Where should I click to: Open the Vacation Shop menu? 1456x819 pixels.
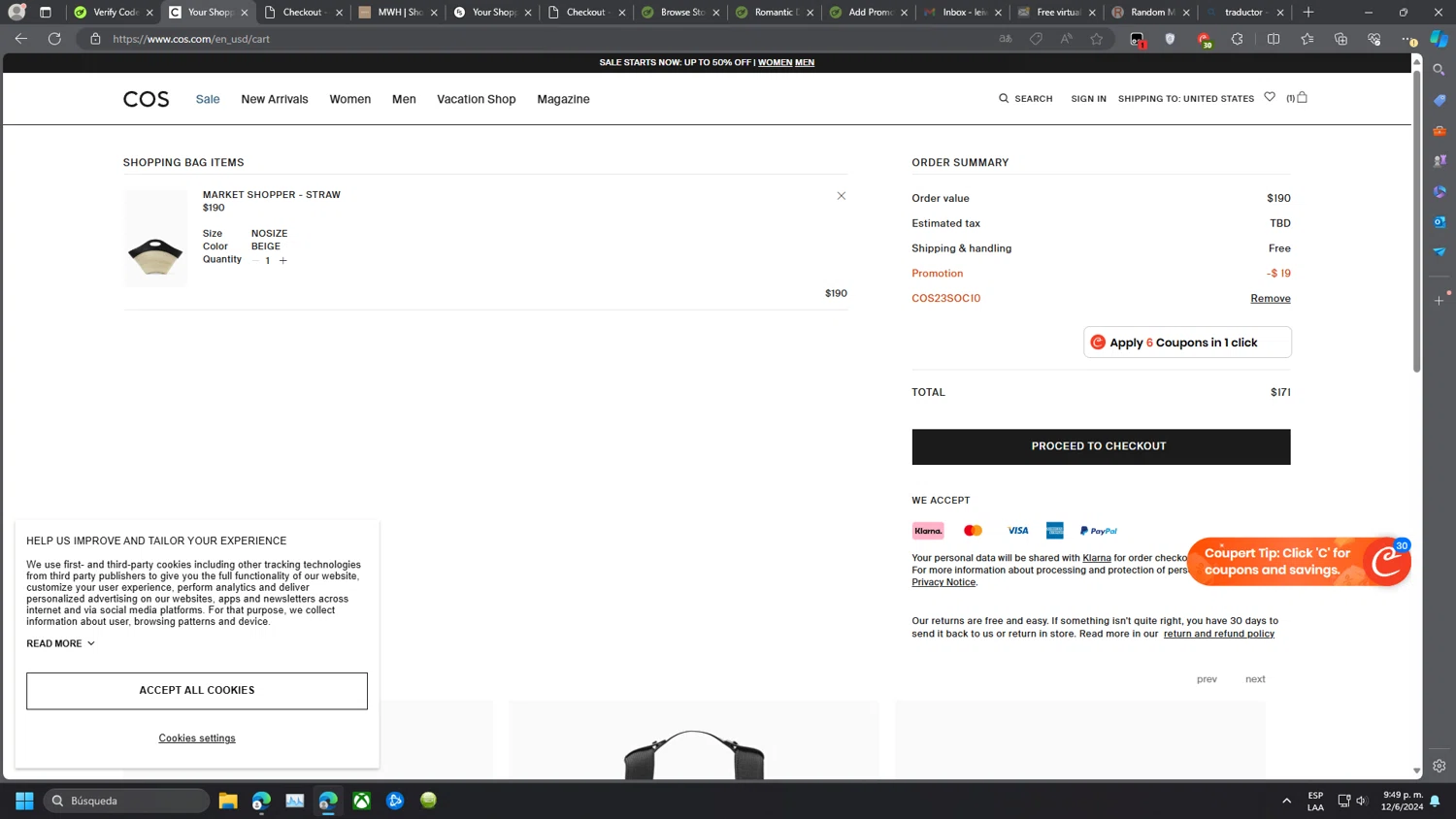click(476, 99)
